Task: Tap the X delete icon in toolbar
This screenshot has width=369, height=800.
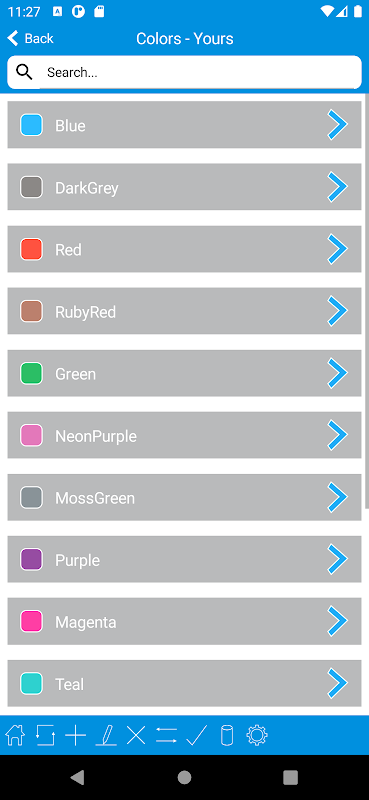Action: tap(136, 736)
